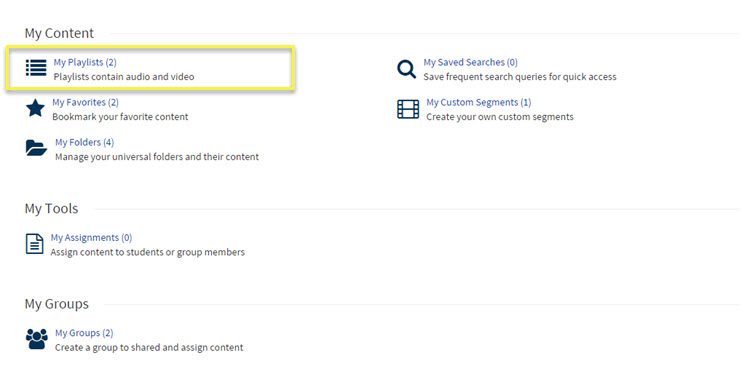Click the My Groups section heading
Screen dimensions: 750x382
pos(56,304)
